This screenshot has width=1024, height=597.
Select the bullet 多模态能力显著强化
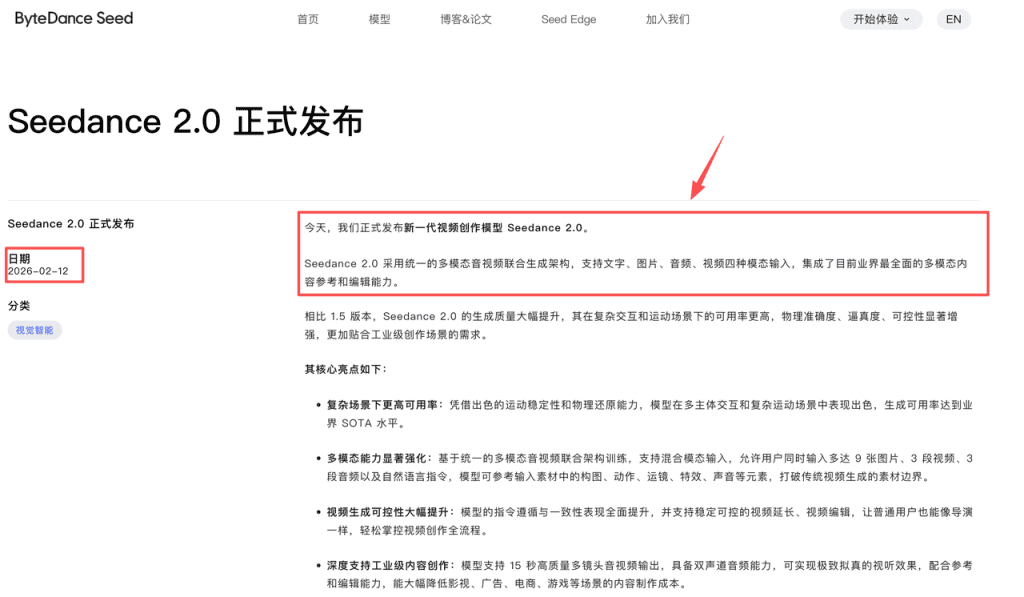pyautogui.click(x=650, y=468)
